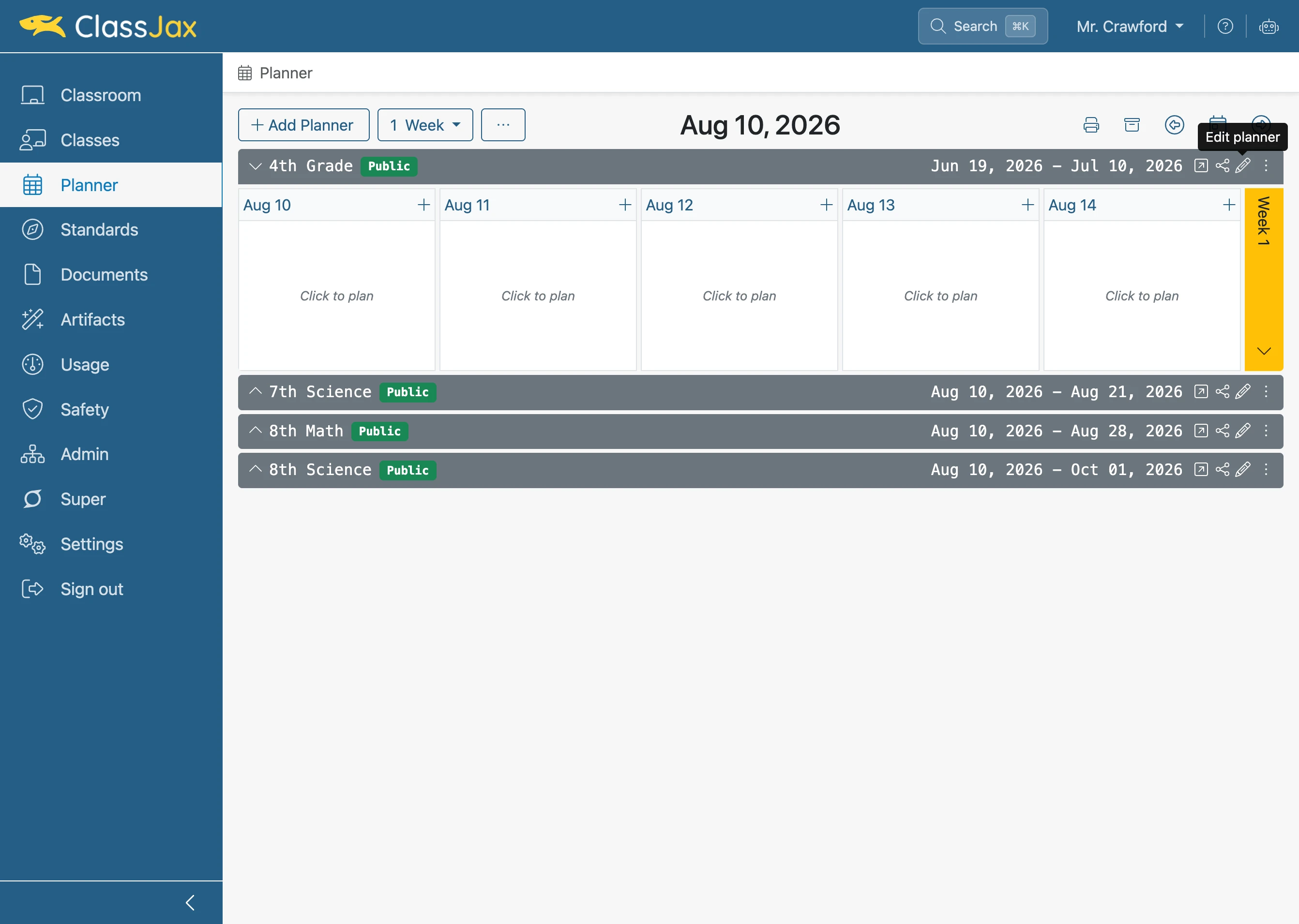The image size is (1299, 924).
Task: Expand Week 1 down chevron
Action: [1264, 351]
